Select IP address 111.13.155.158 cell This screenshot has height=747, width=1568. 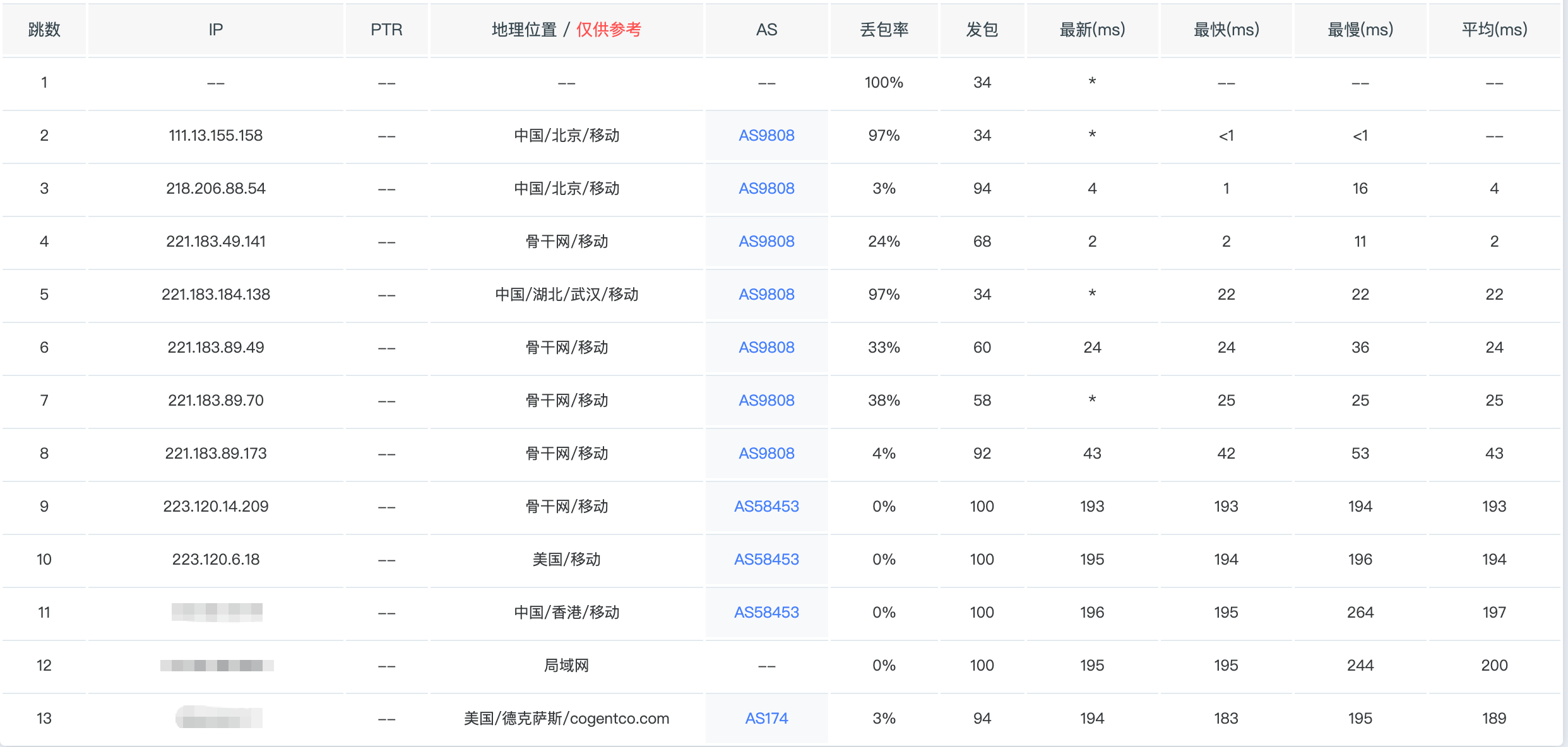[215, 136]
